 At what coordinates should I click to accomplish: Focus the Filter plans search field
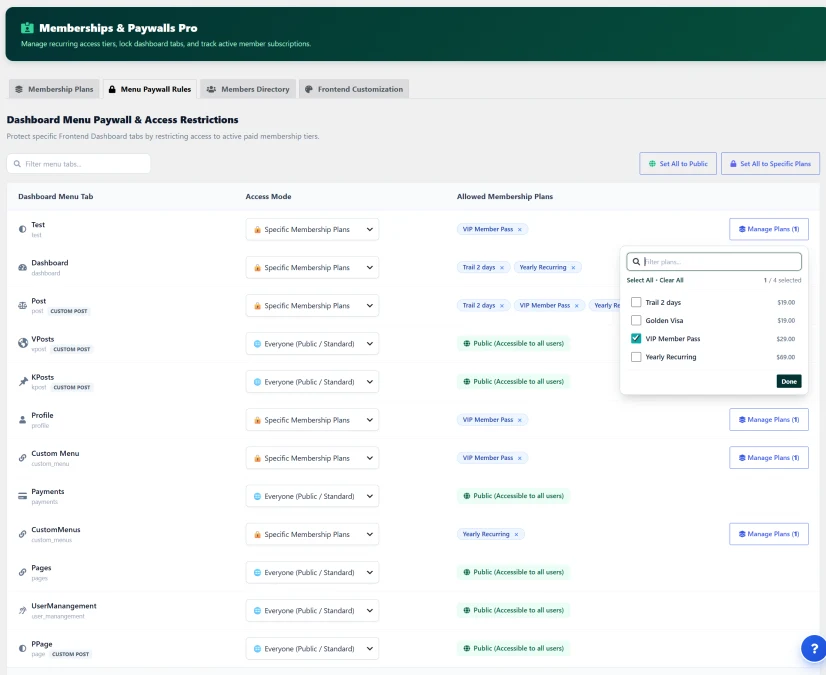click(714, 261)
